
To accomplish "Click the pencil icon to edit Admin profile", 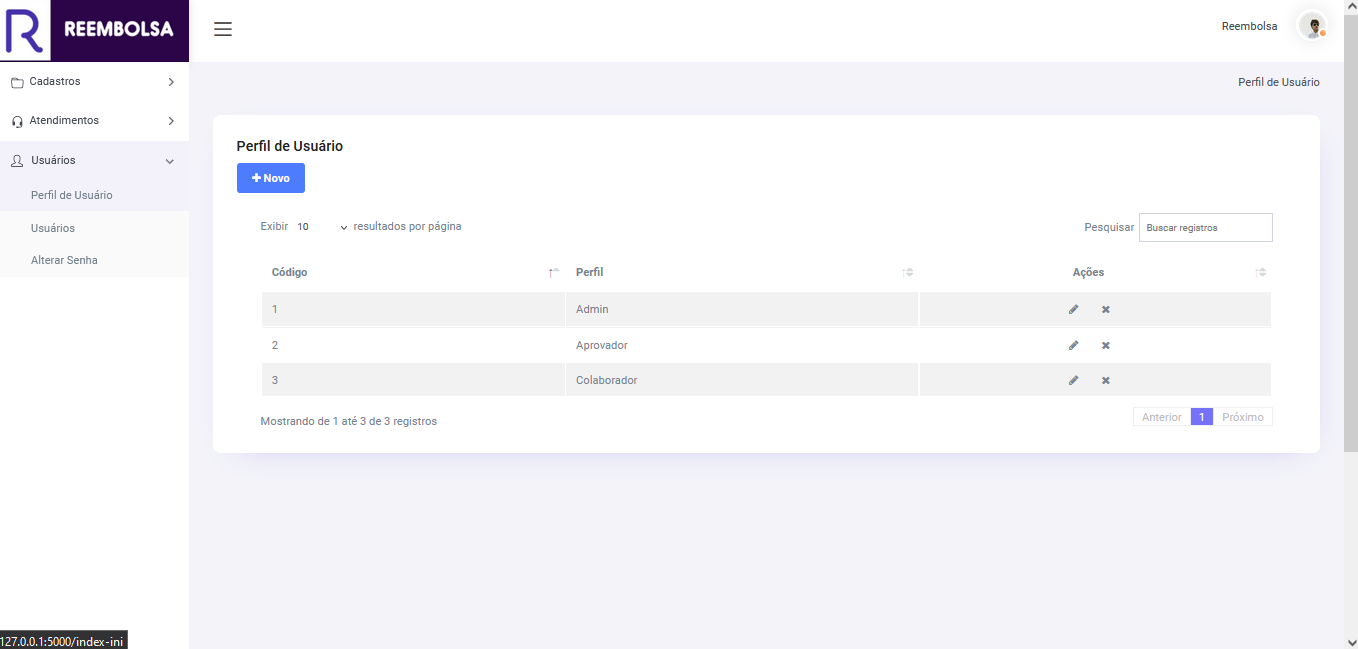I will coord(1073,309).
